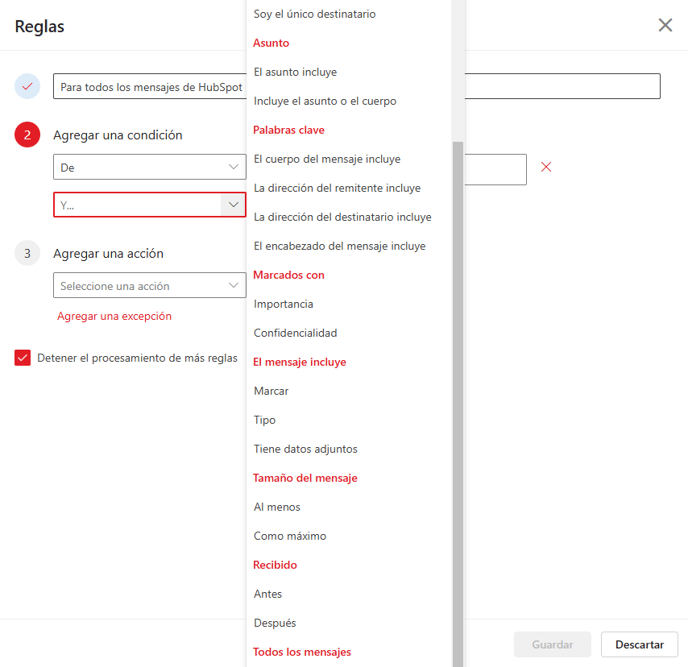The image size is (688, 667).
Task: Open the Seleccione una acción dropdown
Action: click(150, 285)
